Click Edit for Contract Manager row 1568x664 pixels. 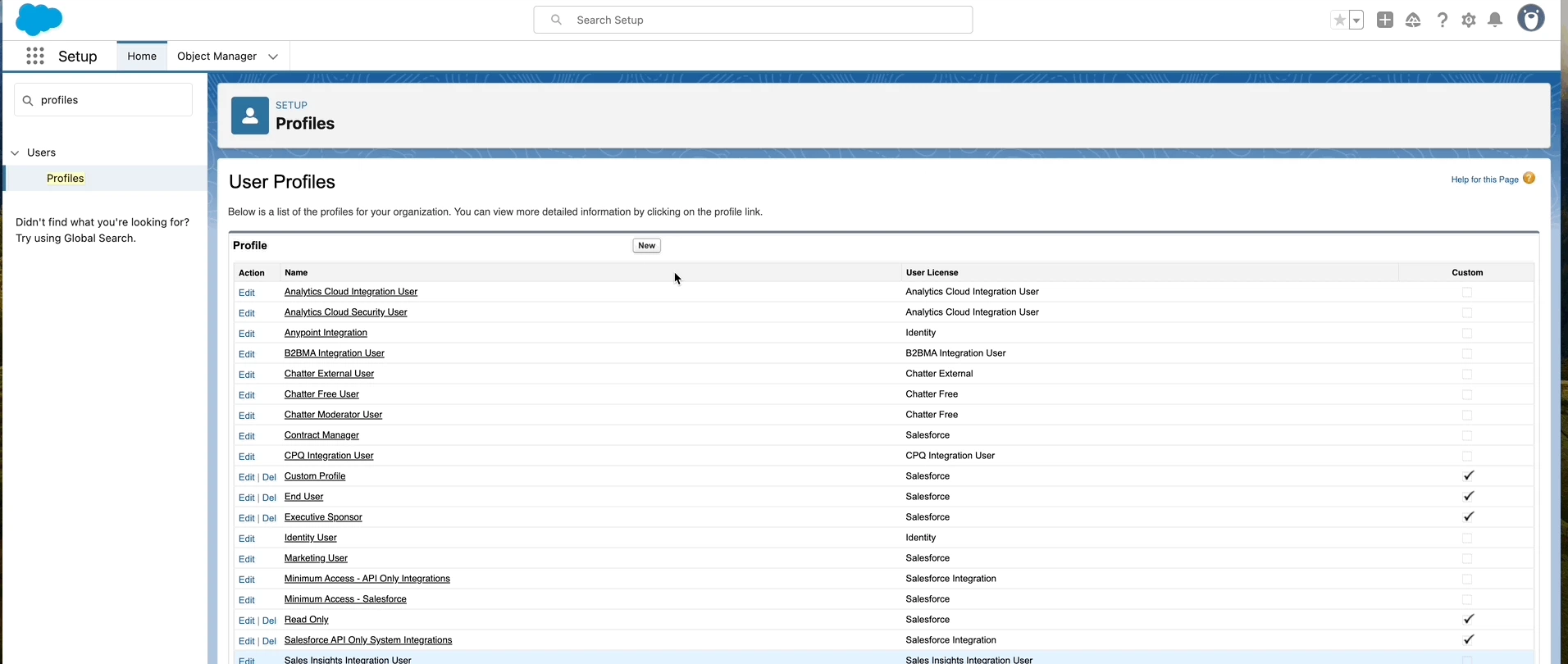(247, 436)
